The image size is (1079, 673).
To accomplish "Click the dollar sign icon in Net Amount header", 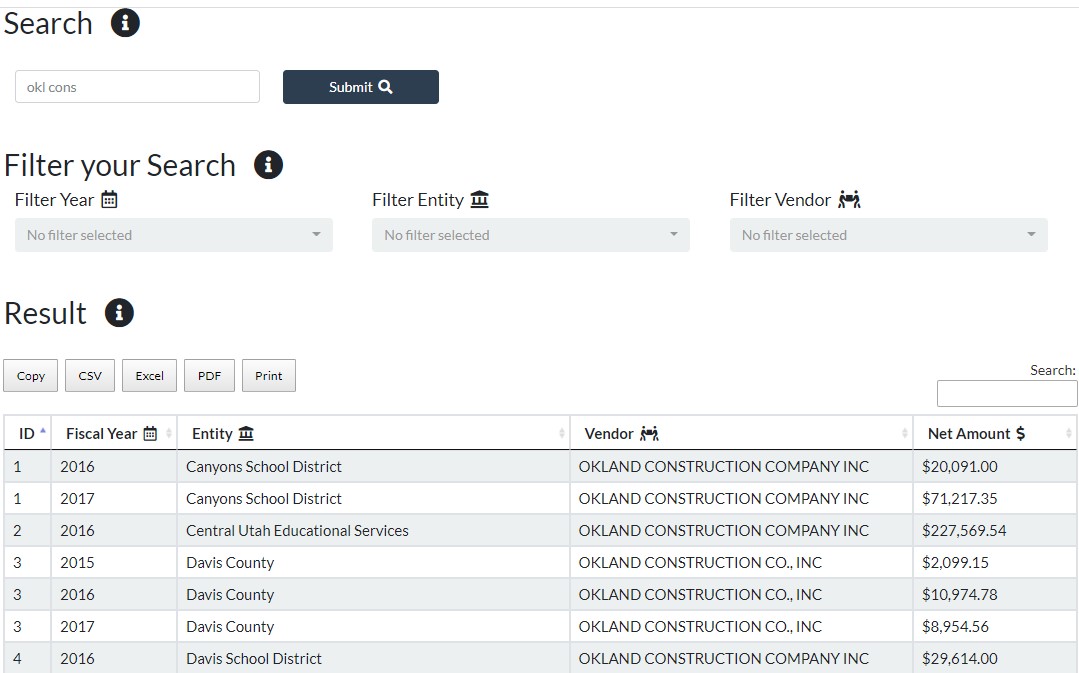I will pos(1021,434).
